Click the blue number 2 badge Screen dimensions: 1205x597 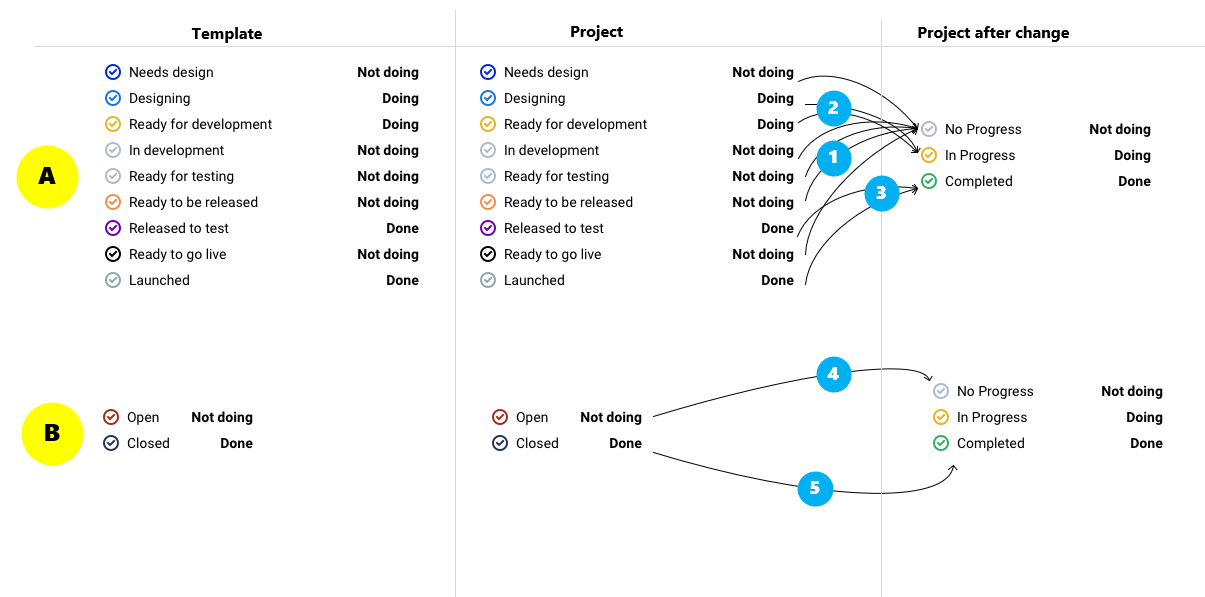[x=833, y=108]
